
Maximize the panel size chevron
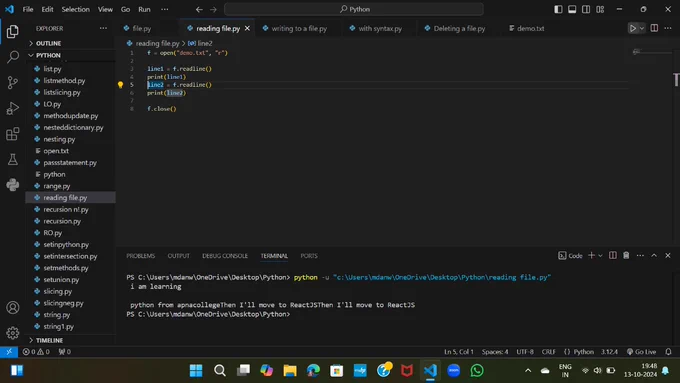(654, 255)
